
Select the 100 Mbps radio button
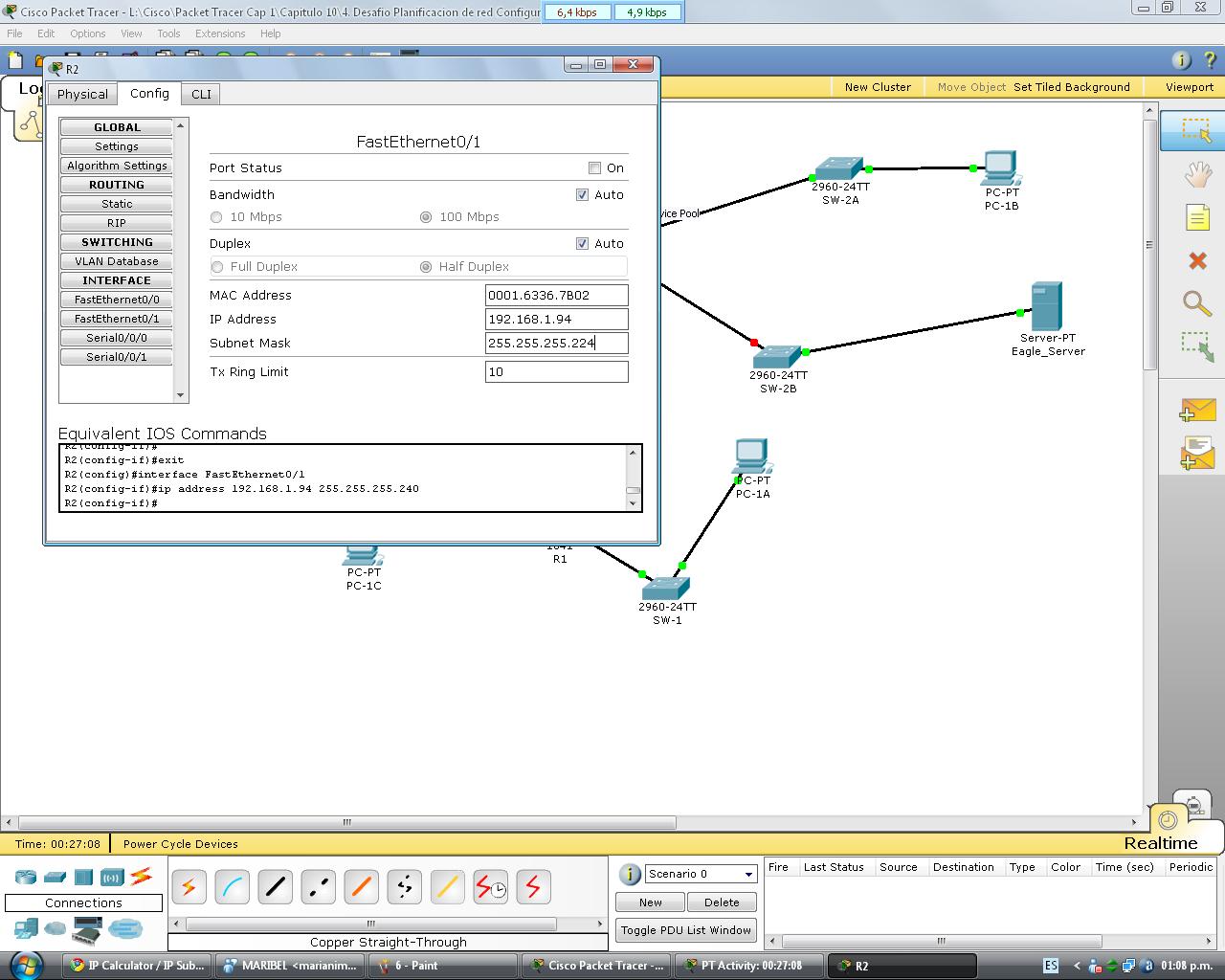[x=426, y=217]
